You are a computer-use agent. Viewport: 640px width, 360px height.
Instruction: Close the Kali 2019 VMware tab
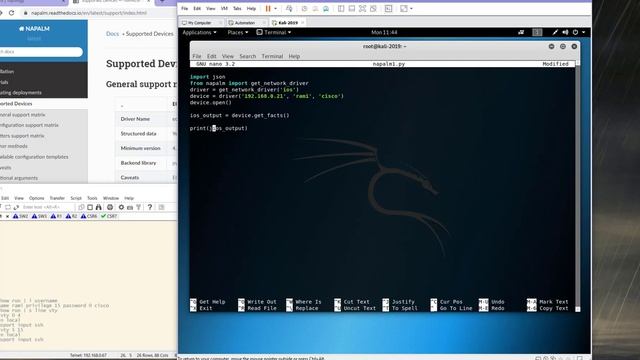point(302,23)
